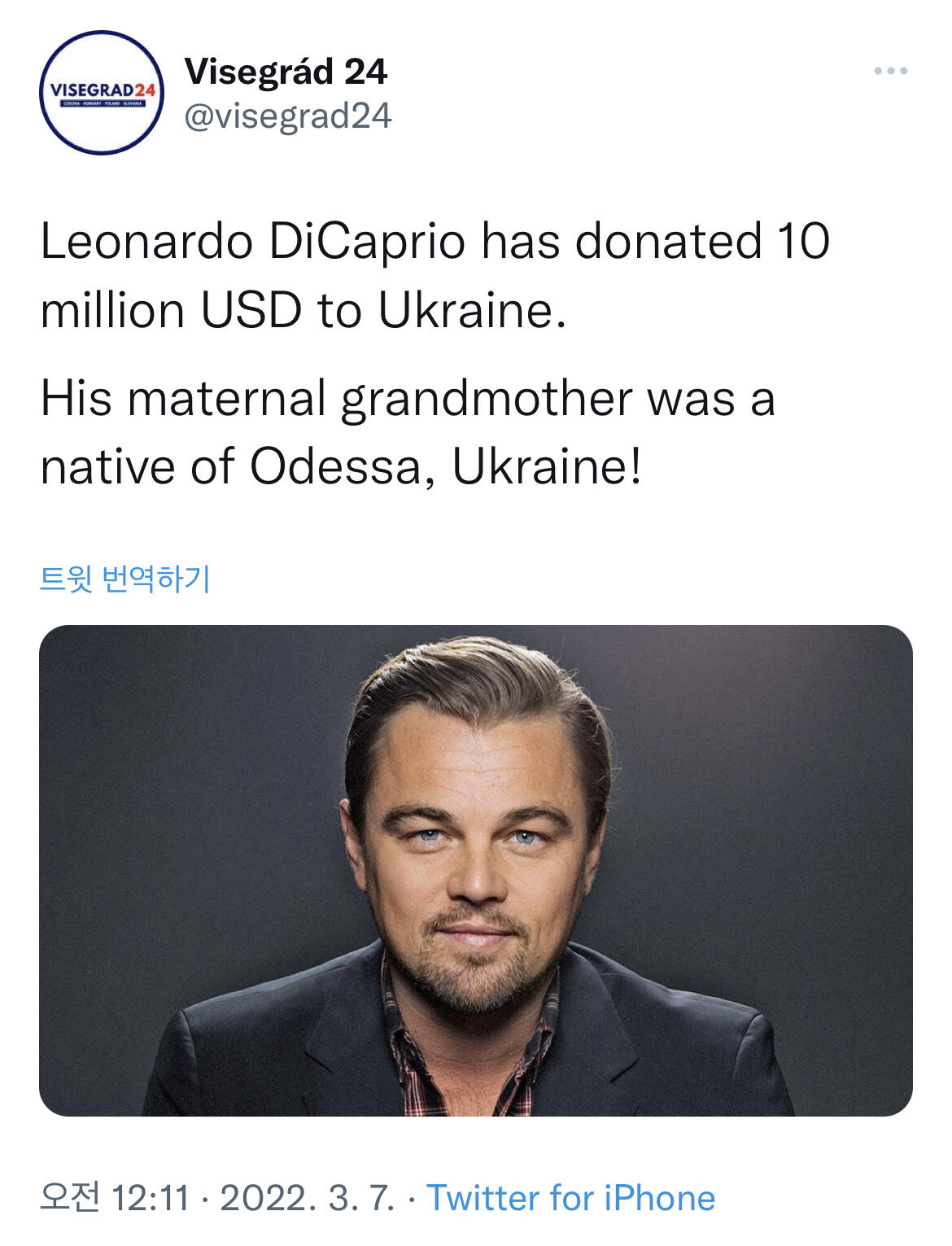Click the word "DiCaprio" in the tweet
Screen dimensions: 952x1246
click(x=367, y=242)
